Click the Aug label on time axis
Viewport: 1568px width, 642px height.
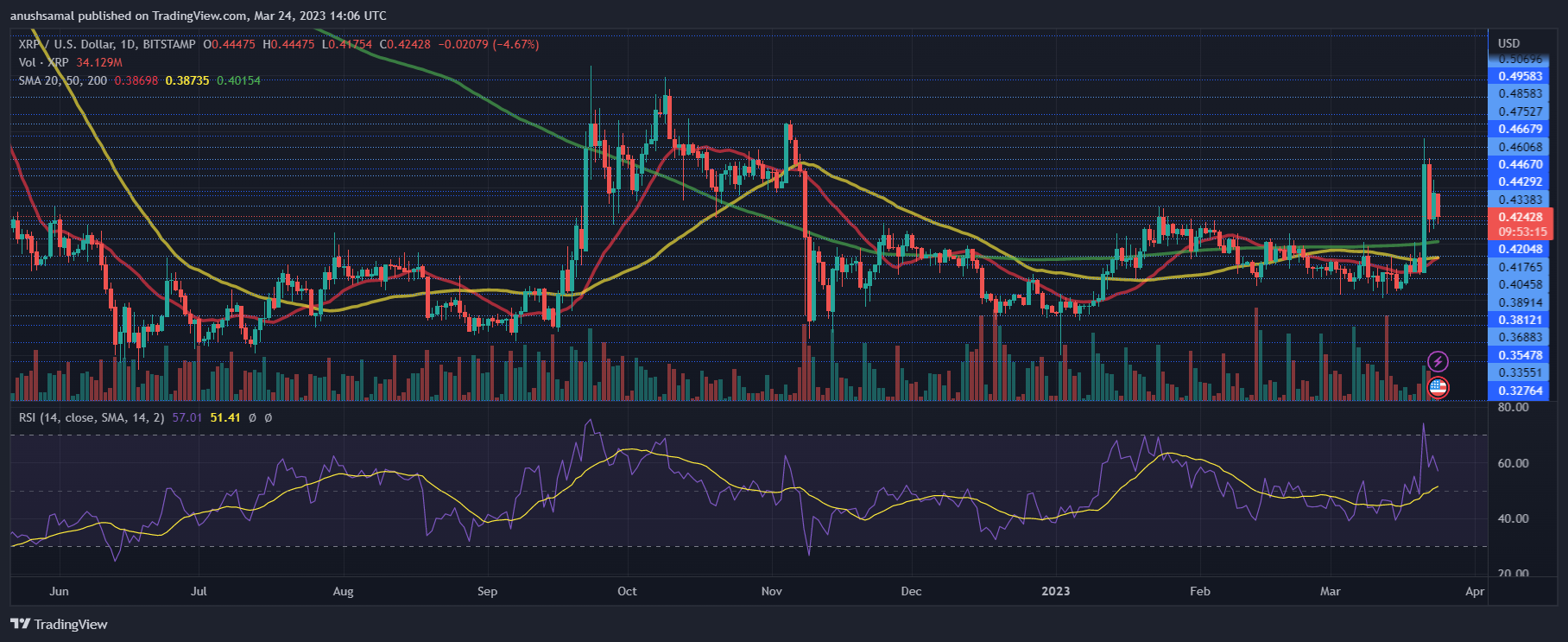click(x=343, y=591)
